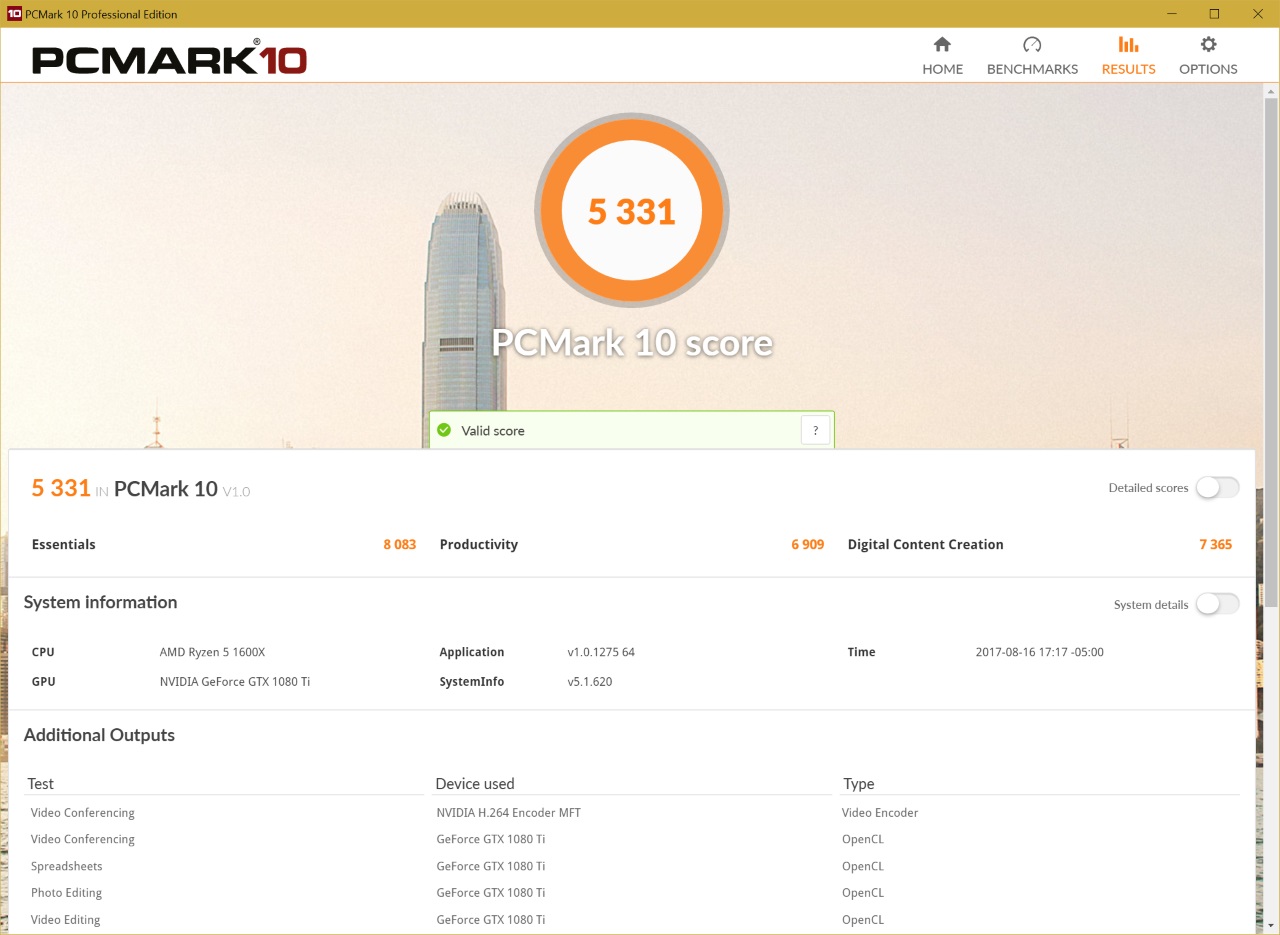Click the Essentials score 8 083
Image resolution: width=1280 pixels, height=935 pixels.
point(399,544)
